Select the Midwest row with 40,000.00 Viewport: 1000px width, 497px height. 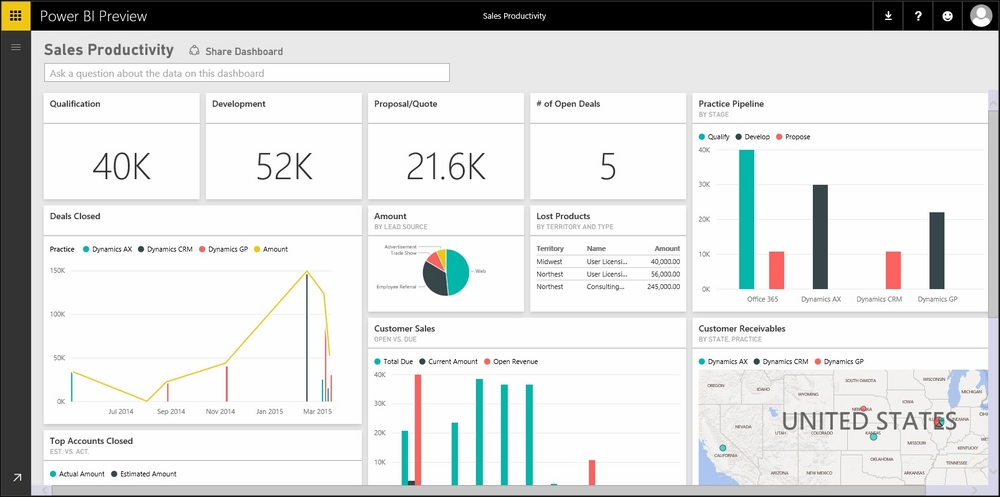608,261
